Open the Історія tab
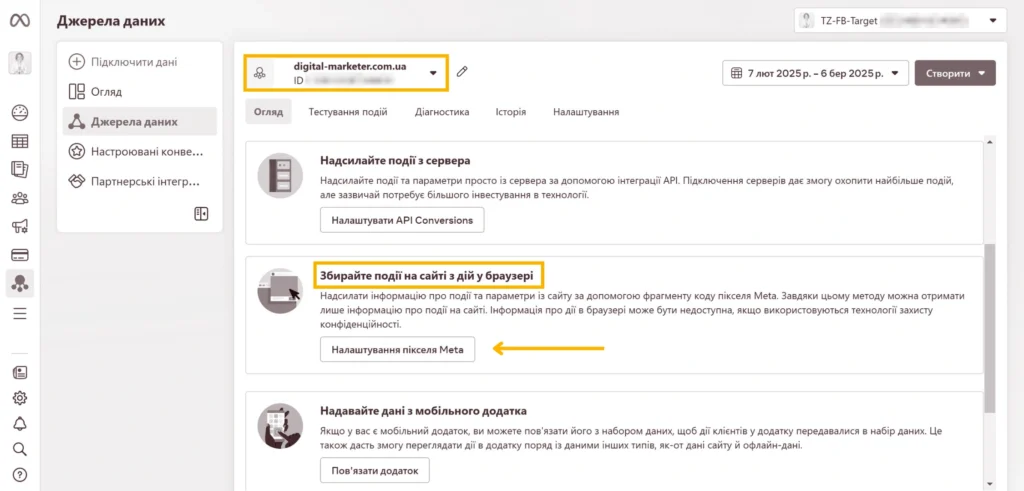The height and width of the screenshot is (491, 1024). 511,112
